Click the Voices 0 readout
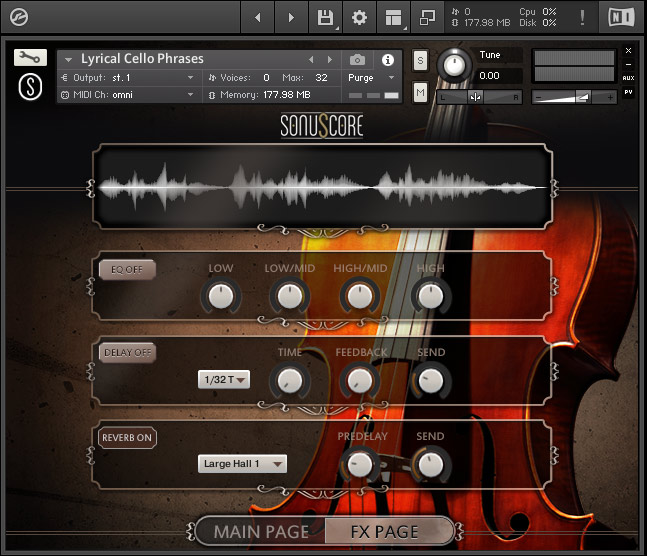Image resolution: width=647 pixels, height=556 pixels. (239, 78)
